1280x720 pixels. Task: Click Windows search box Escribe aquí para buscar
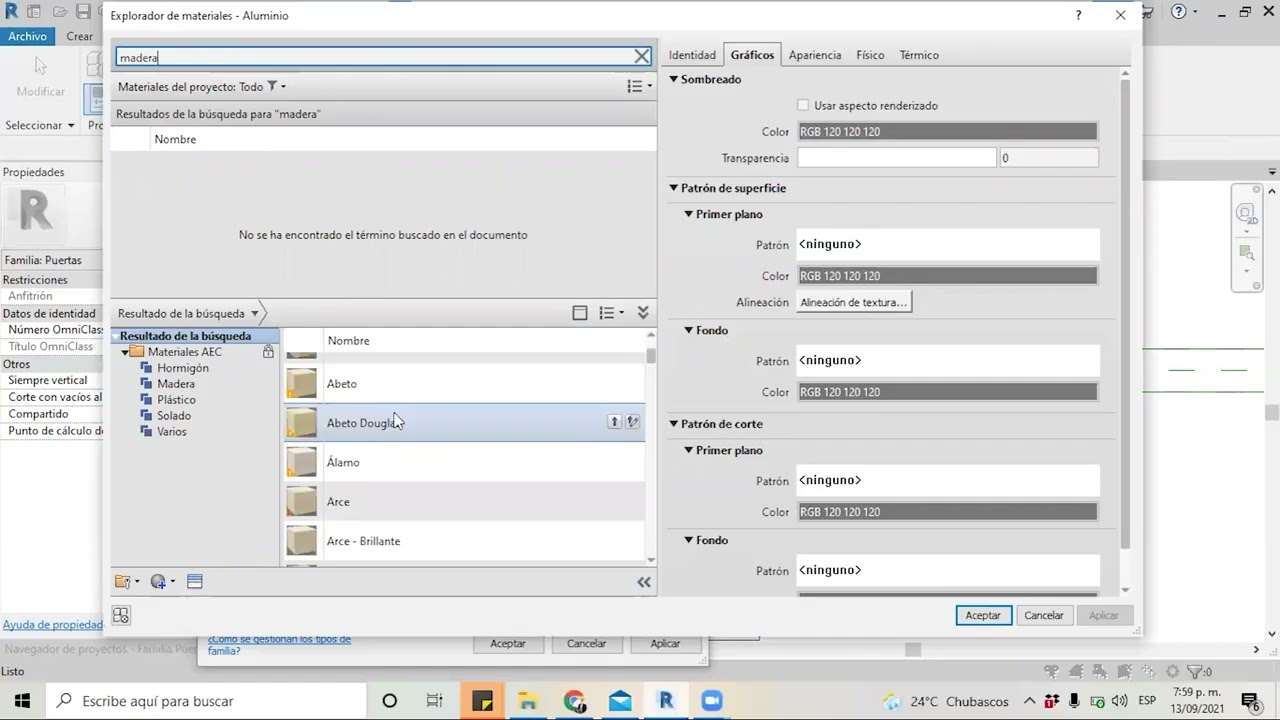click(x=206, y=701)
